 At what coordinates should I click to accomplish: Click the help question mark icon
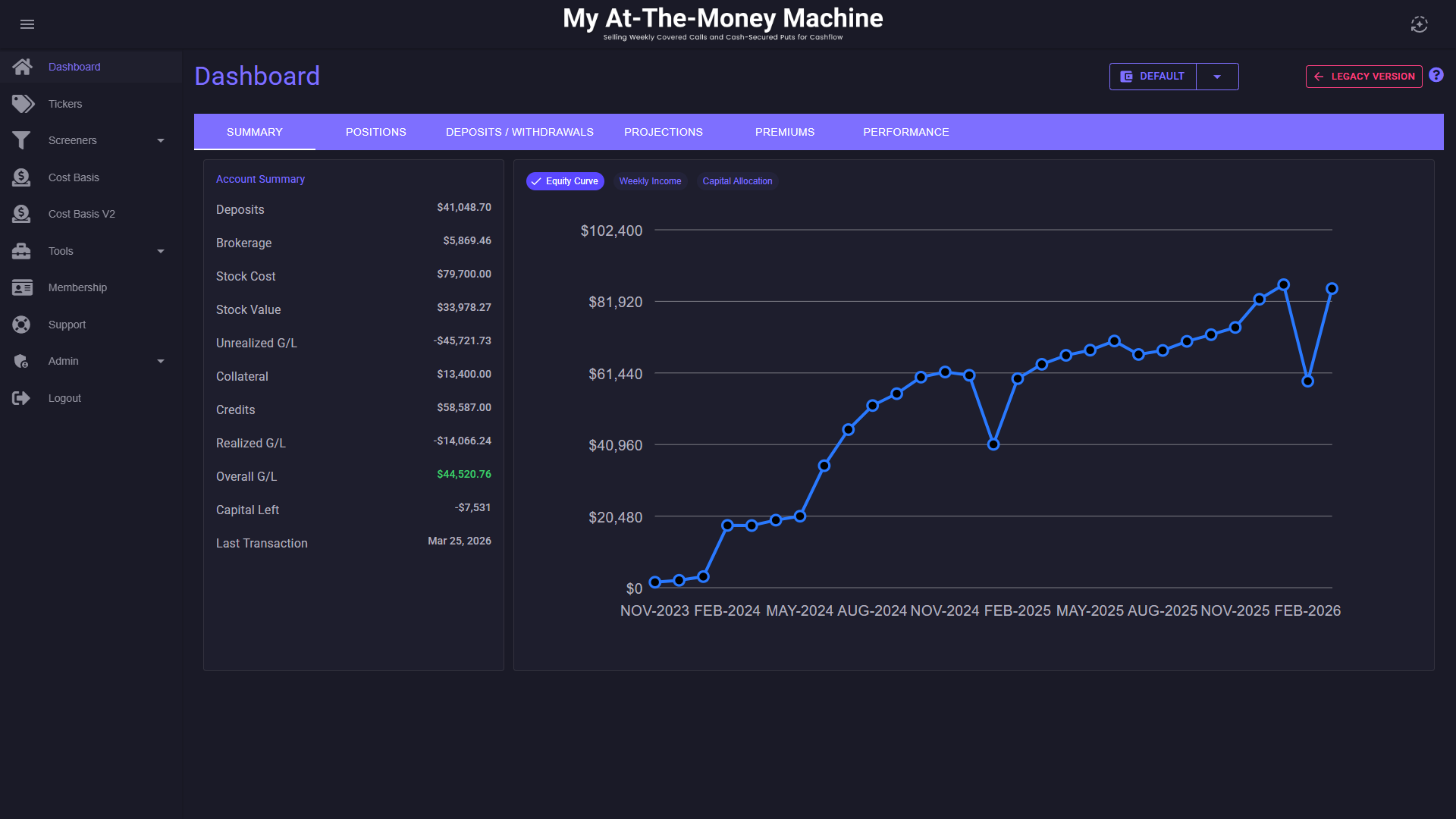[x=1436, y=75]
